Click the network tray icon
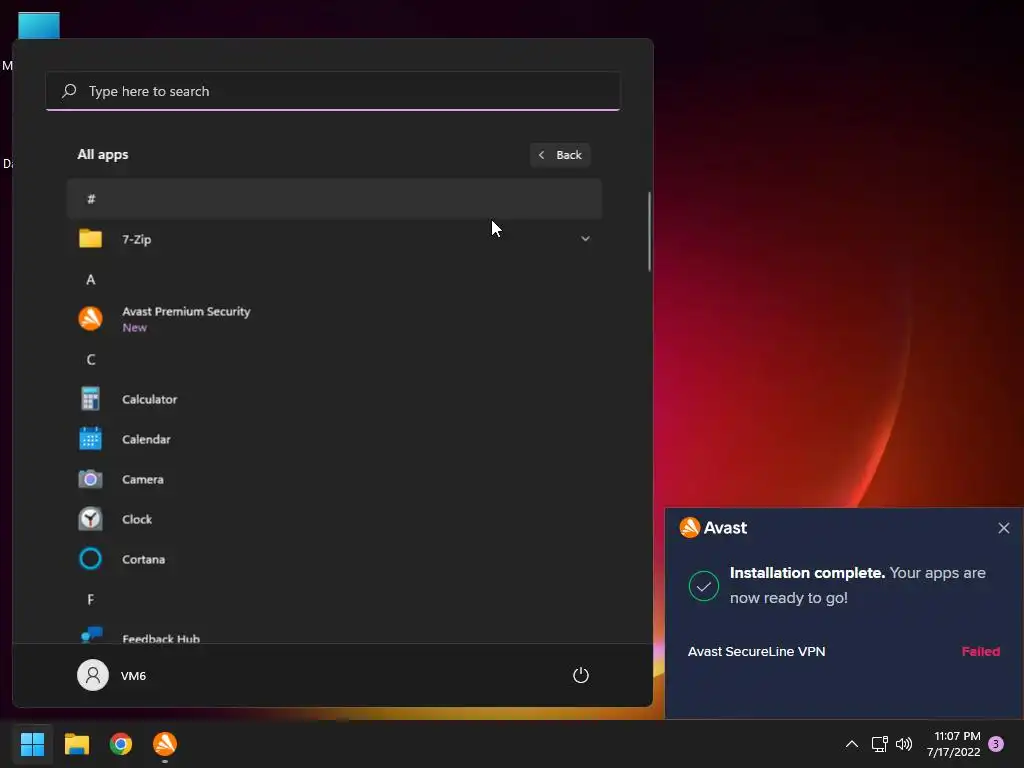 (879, 744)
